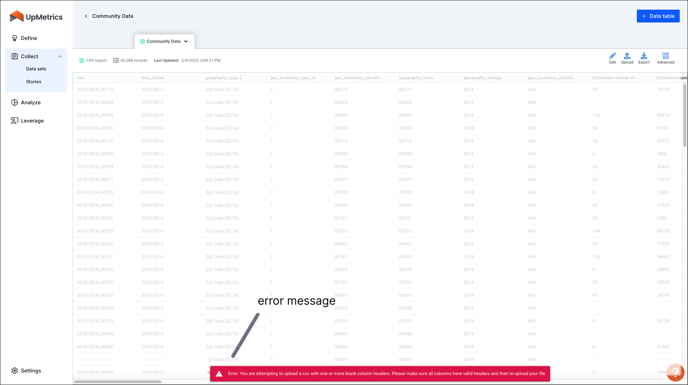The height and width of the screenshot is (385, 688).
Task: Click the red error message banner text
Action: point(386,374)
